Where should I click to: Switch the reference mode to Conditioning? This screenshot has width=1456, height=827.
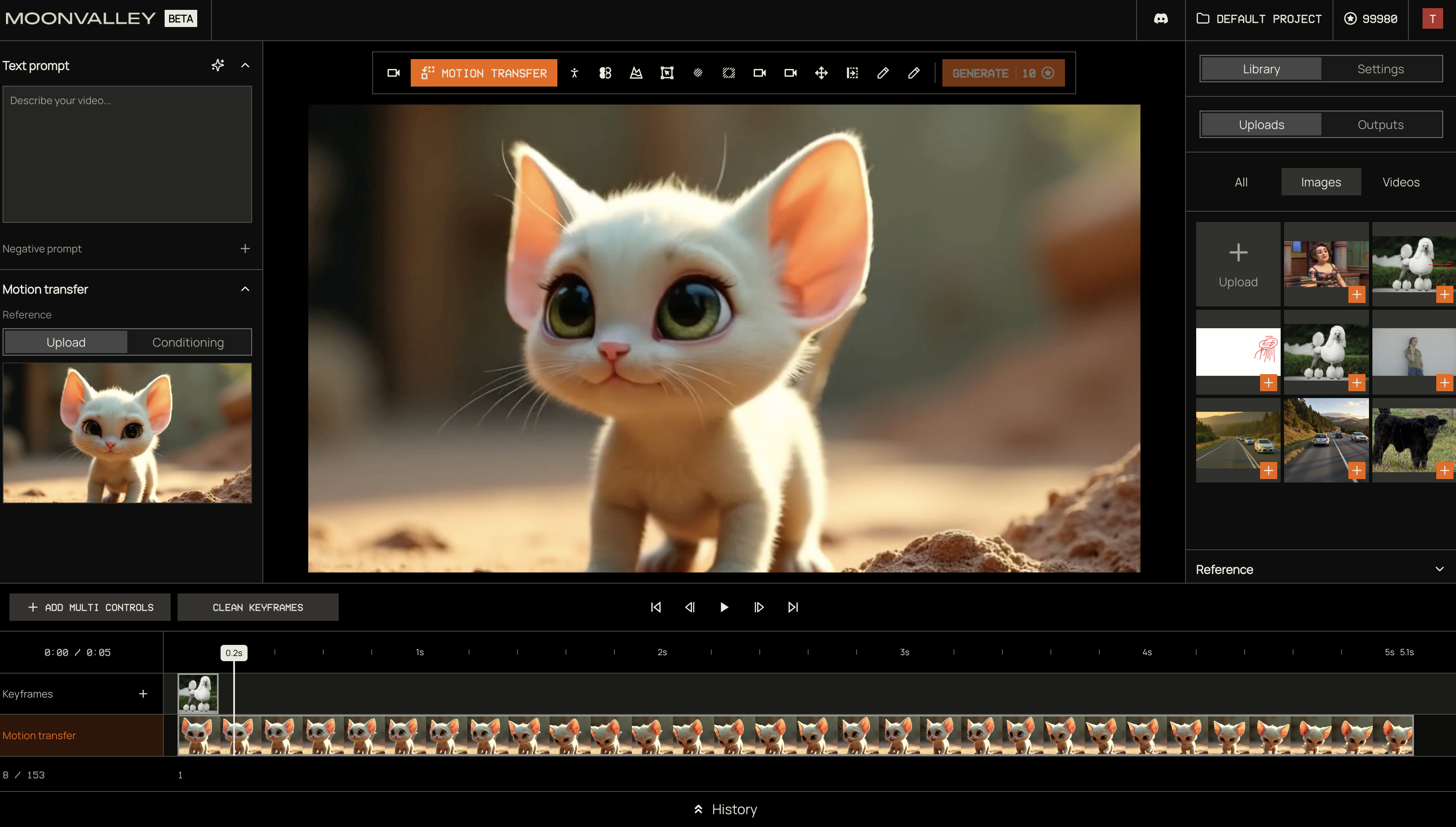tap(188, 342)
